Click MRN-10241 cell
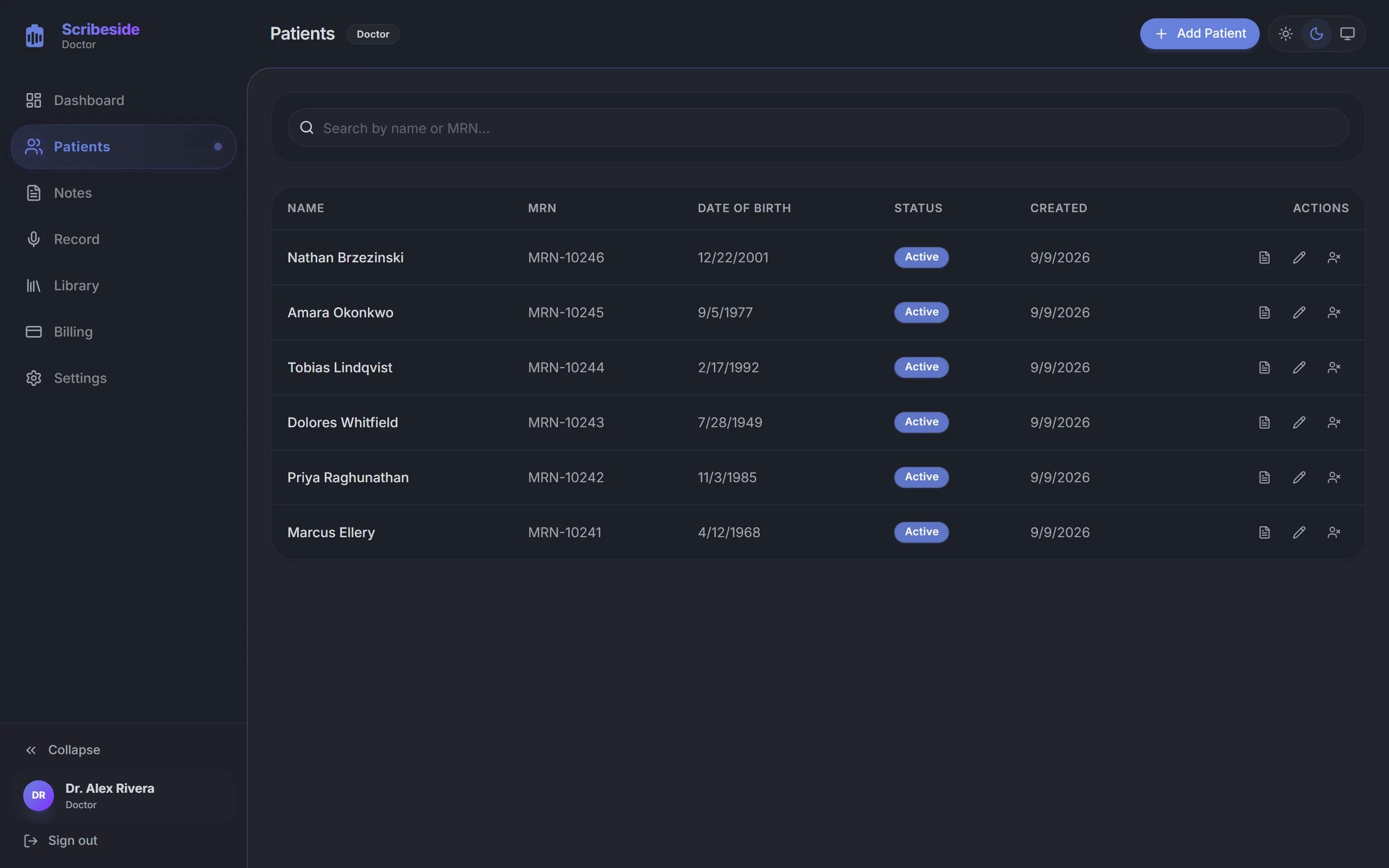 coord(565,533)
